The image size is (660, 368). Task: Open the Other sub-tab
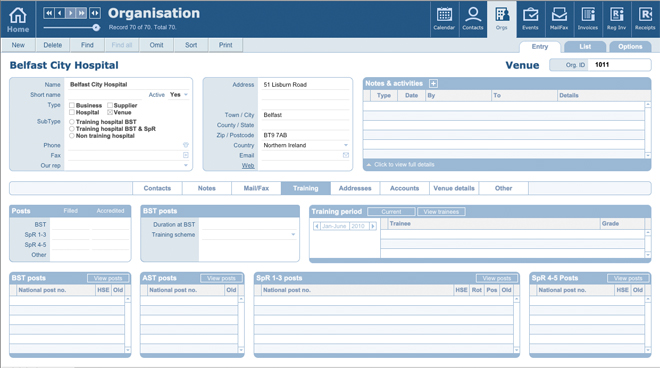[503, 188]
